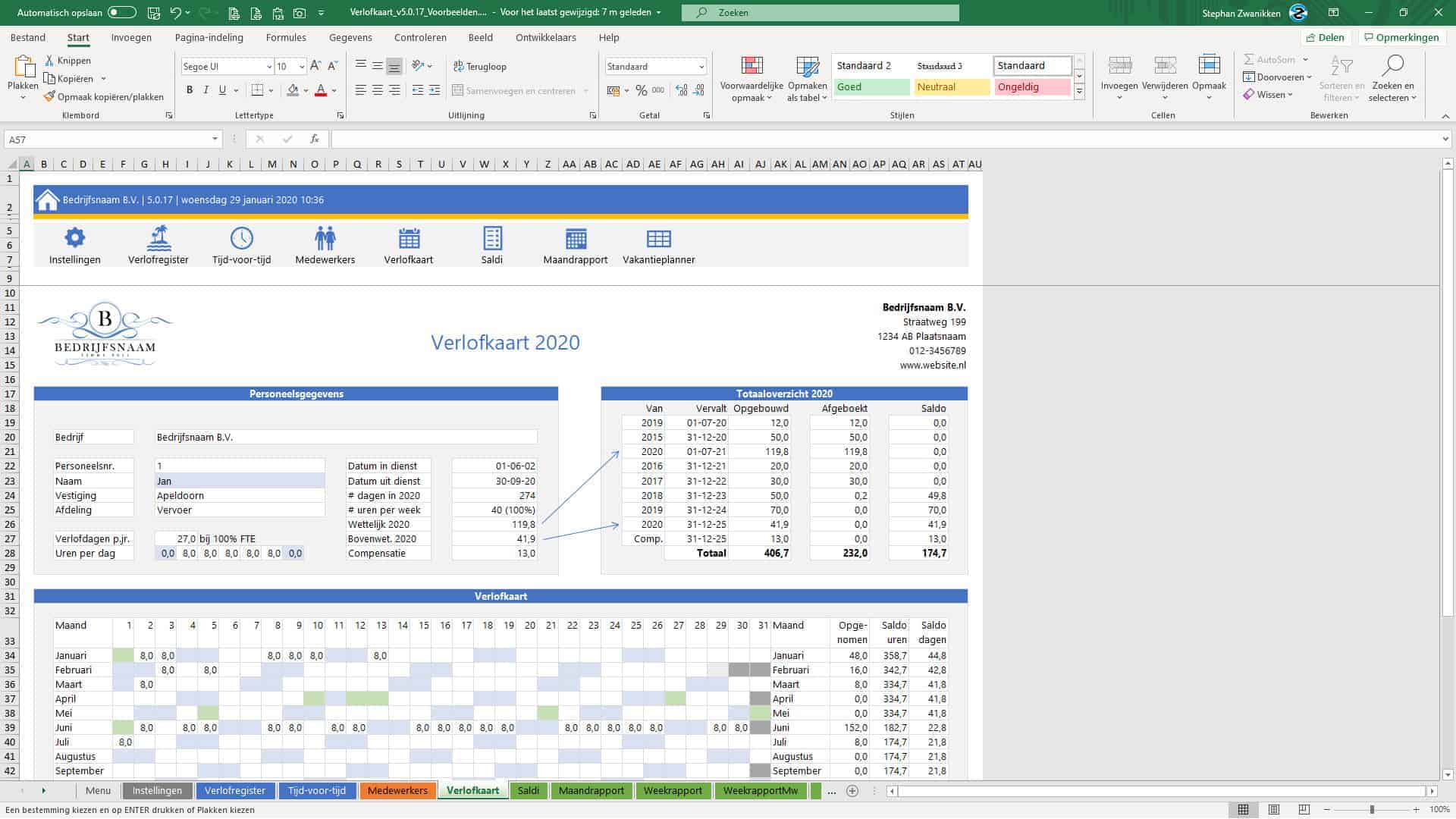1456x819 pixels.
Task: Open the Verlofregister palm tree icon
Action: pos(158,238)
